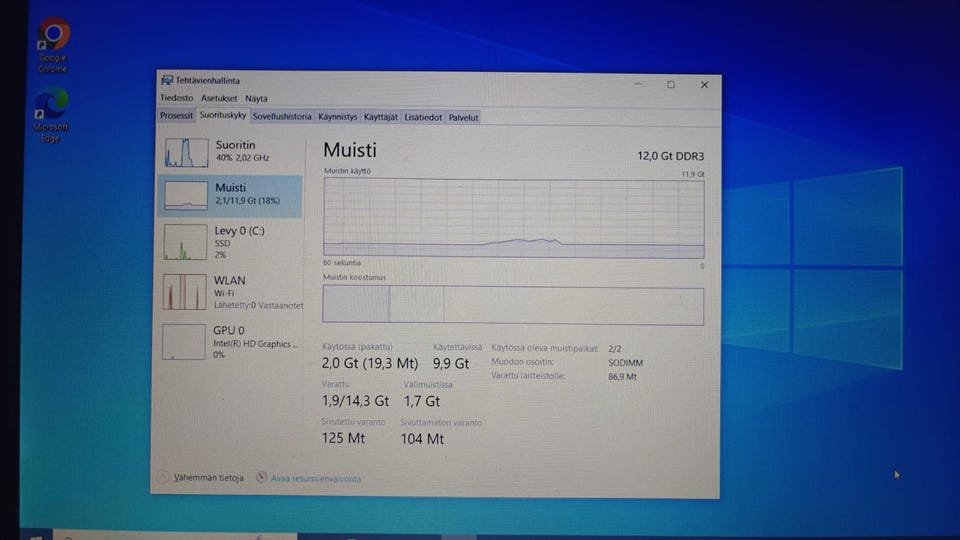Viewport: 960px width, 540px height.
Task: Switch to the Prosessit tab
Action: point(176,116)
